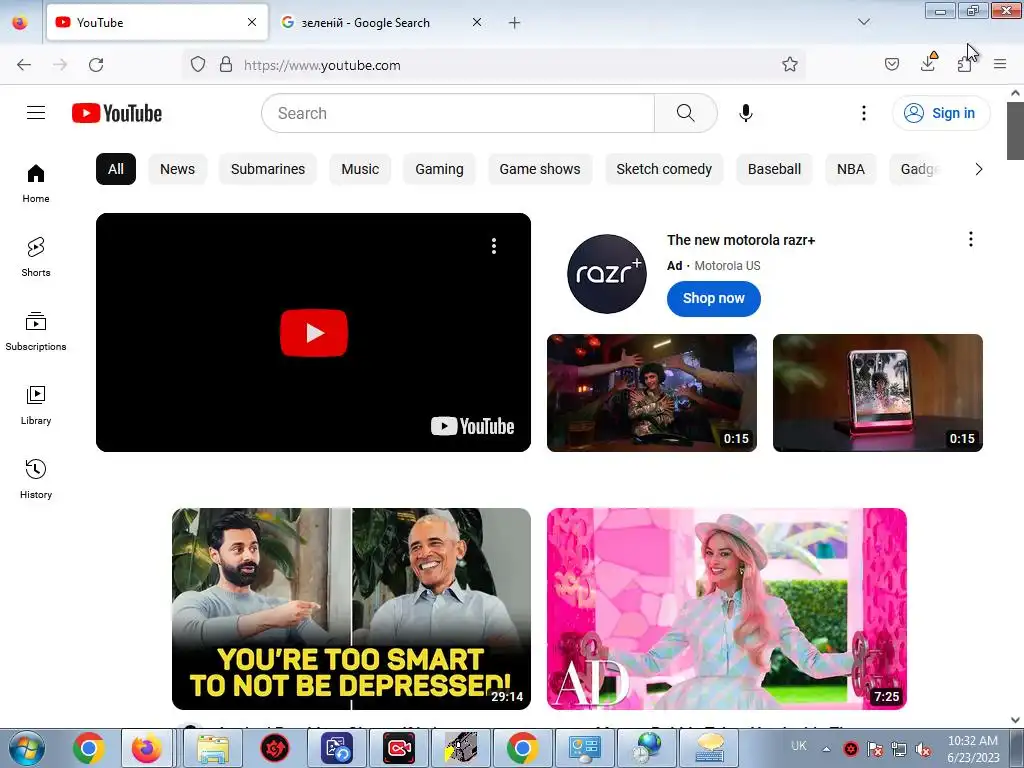Click Motorola US advertiser name

[728, 266]
